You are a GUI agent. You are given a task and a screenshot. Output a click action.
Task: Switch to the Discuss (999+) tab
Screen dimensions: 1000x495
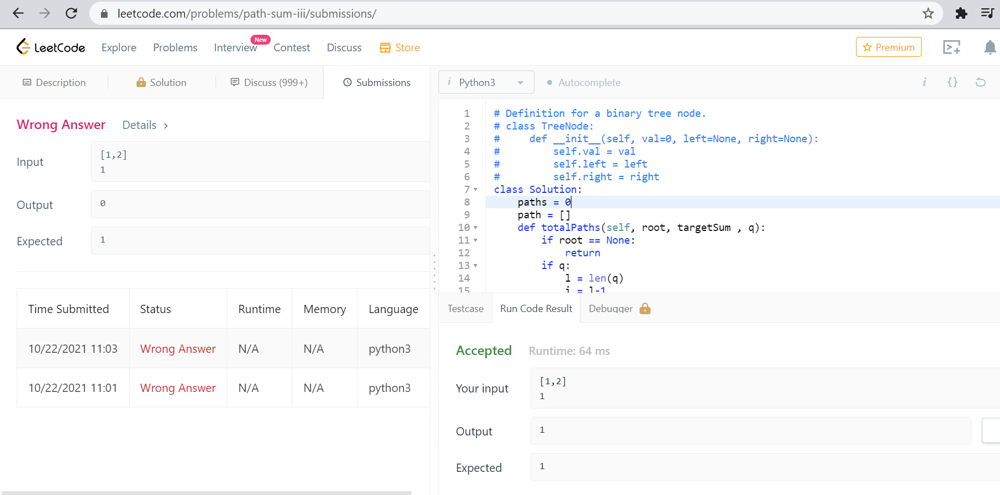tap(269, 82)
